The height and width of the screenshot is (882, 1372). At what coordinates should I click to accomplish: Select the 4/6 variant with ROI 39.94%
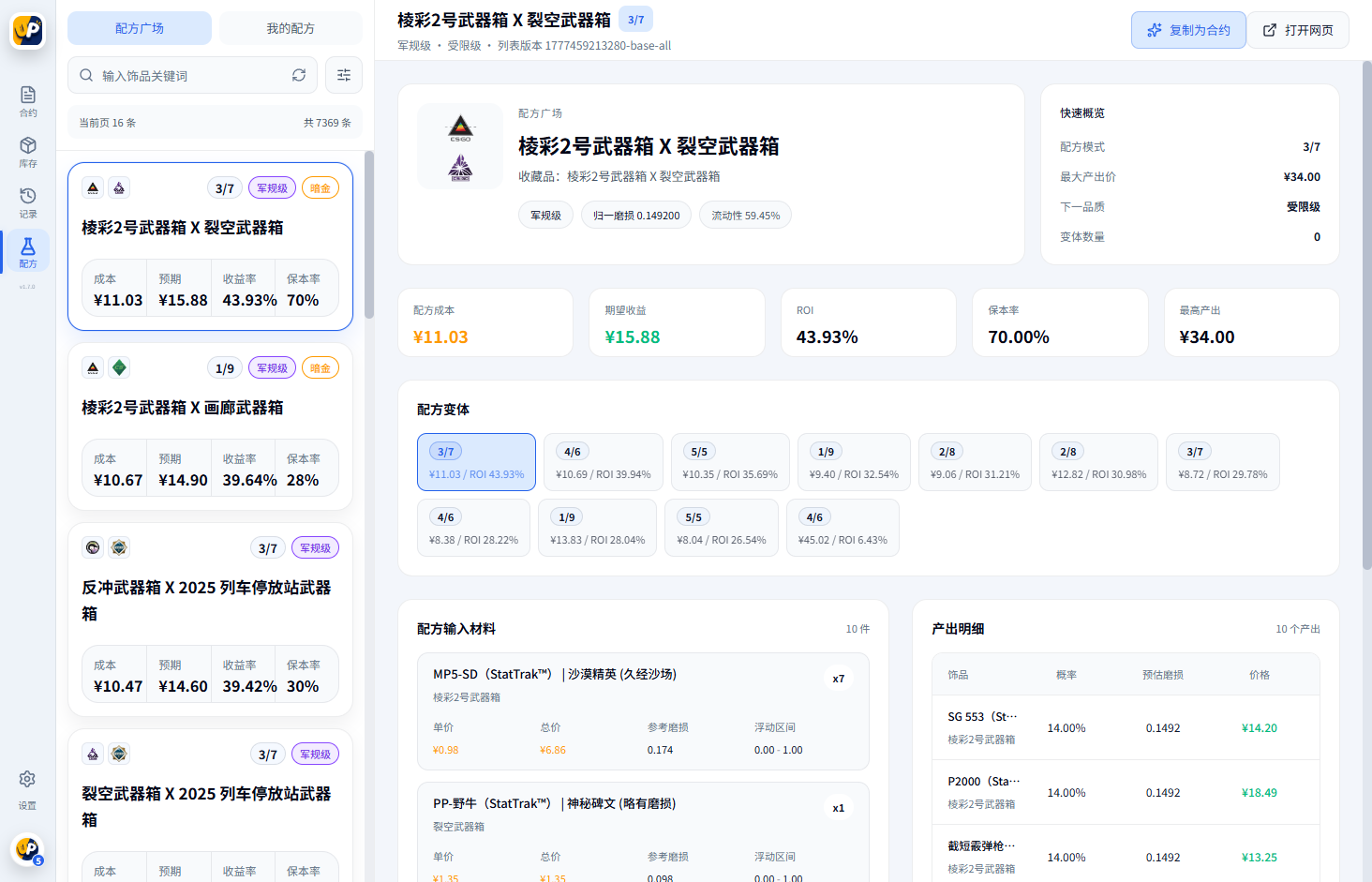coord(603,462)
